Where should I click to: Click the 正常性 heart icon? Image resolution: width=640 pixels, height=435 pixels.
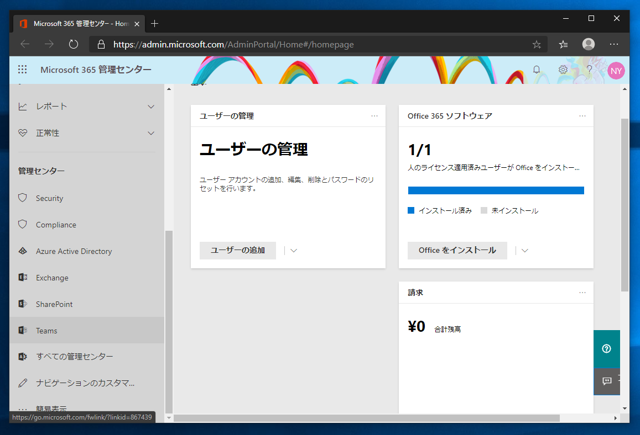pos(22,133)
